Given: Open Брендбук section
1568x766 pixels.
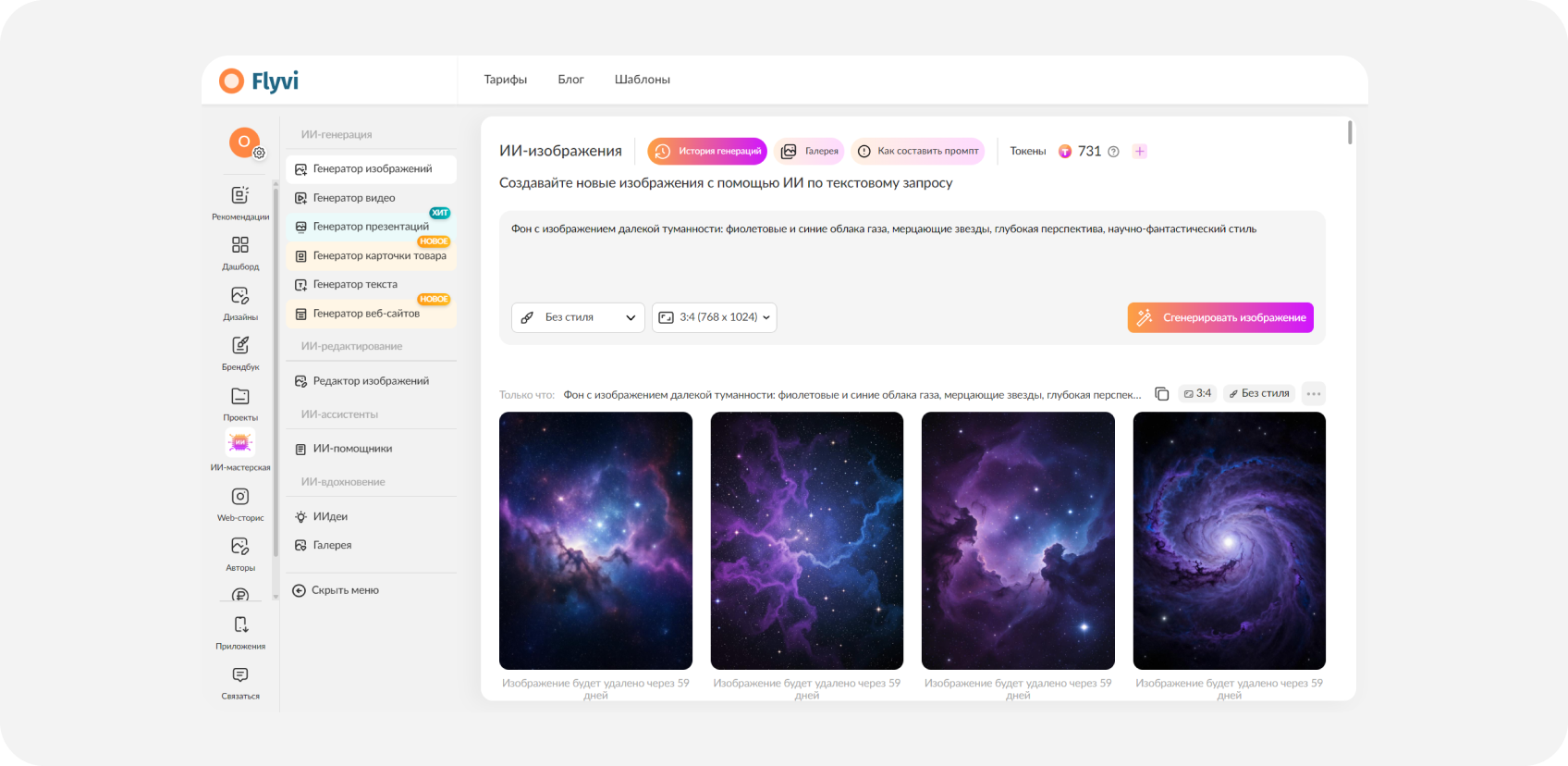Looking at the screenshot, I should pos(240,353).
